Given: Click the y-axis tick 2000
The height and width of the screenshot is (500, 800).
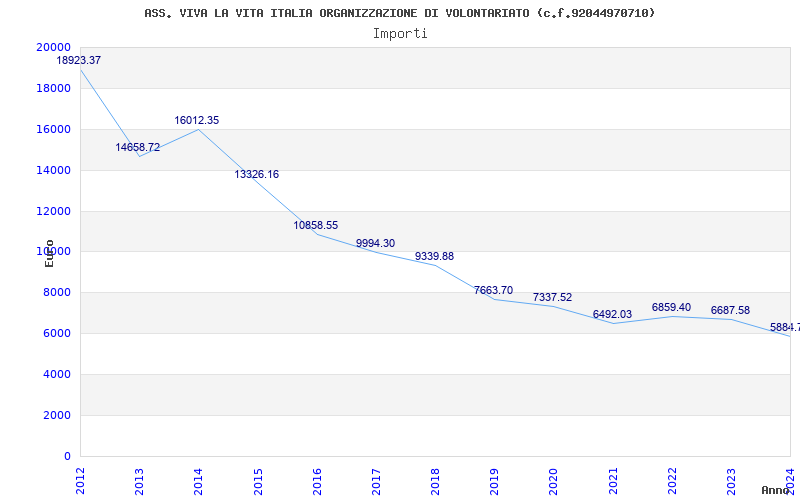Looking at the screenshot, I should tap(57, 415).
